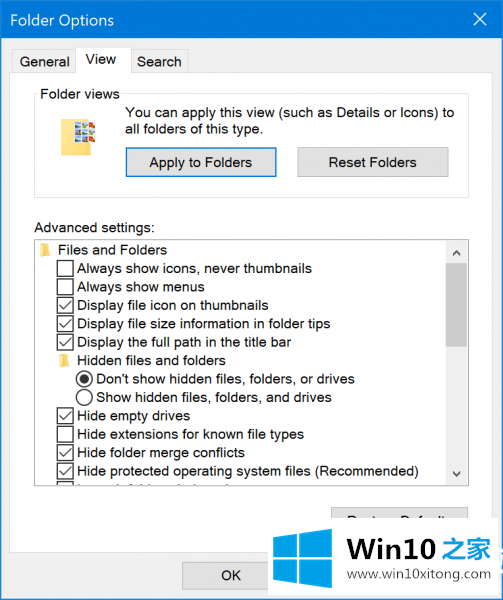The image size is (503, 600).
Task: Uncheck the Hide empty drives option
Action: tap(65, 416)
